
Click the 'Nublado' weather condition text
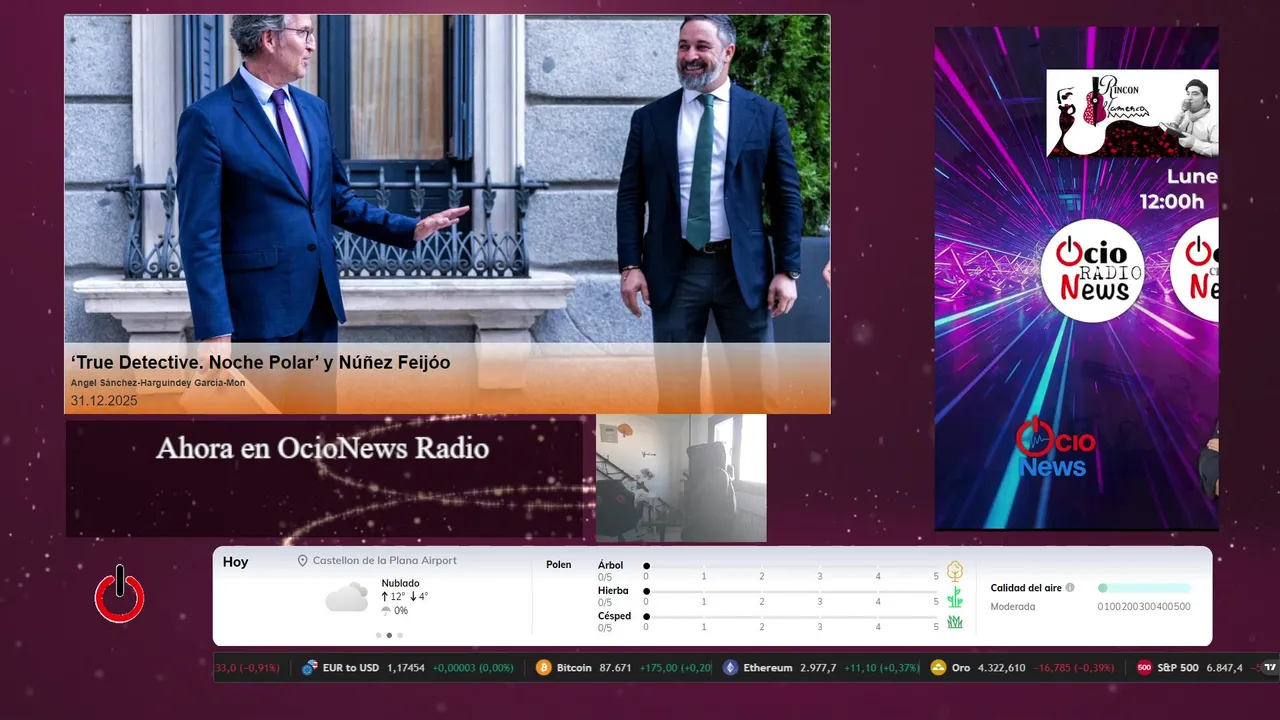click(400, 583)
